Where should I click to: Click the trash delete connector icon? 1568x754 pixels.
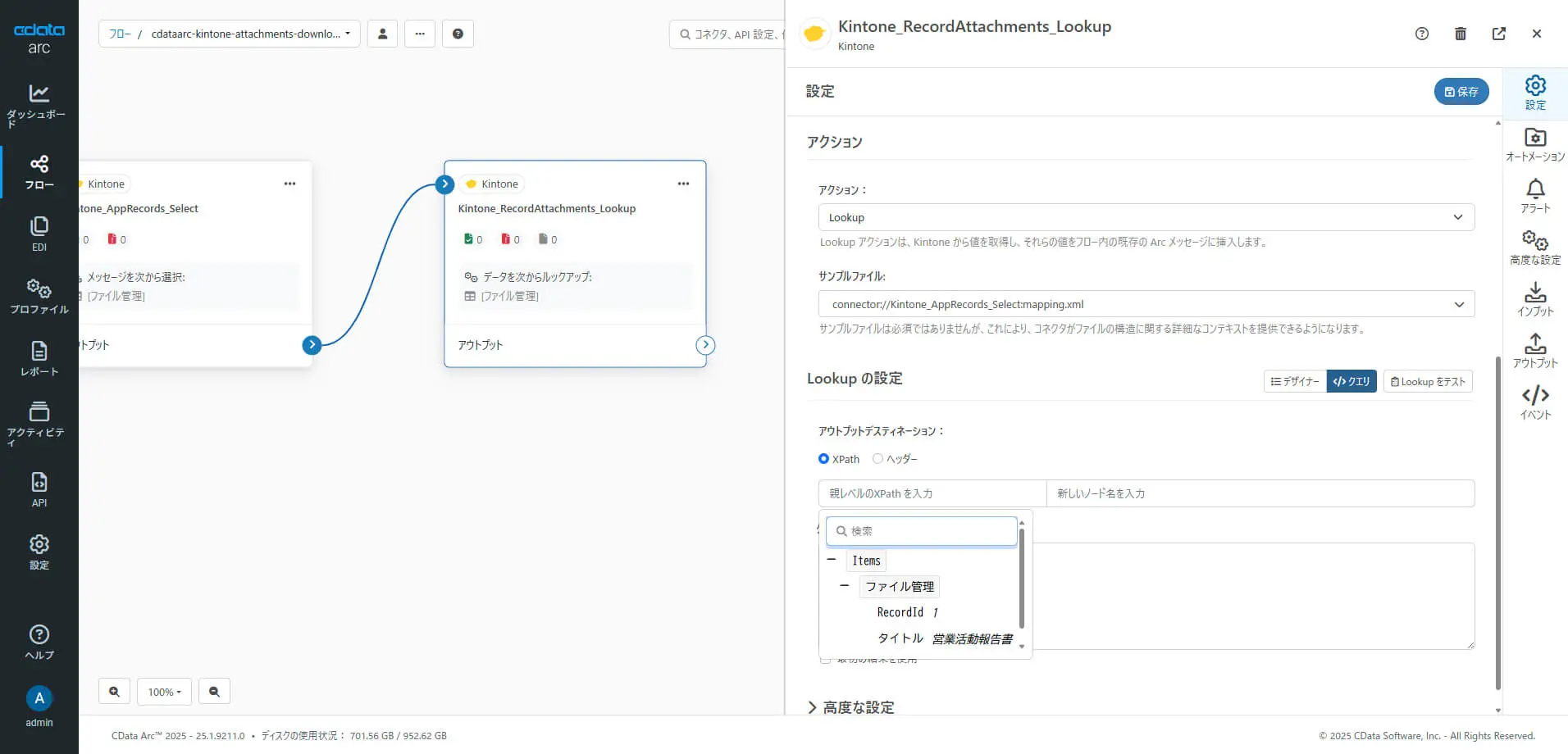click(1460, 34)
